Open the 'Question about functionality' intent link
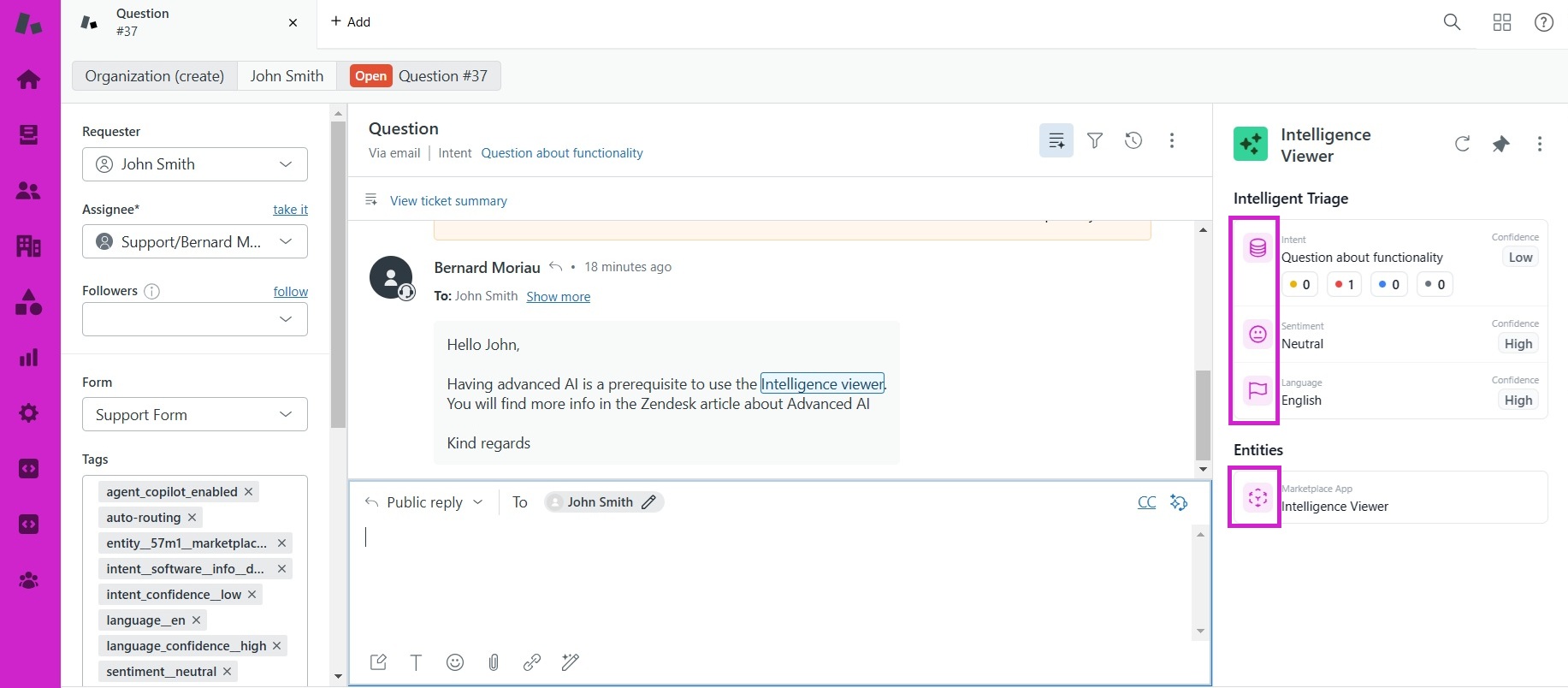Viewport: 1568px width, 688px height. pos(562,153)
